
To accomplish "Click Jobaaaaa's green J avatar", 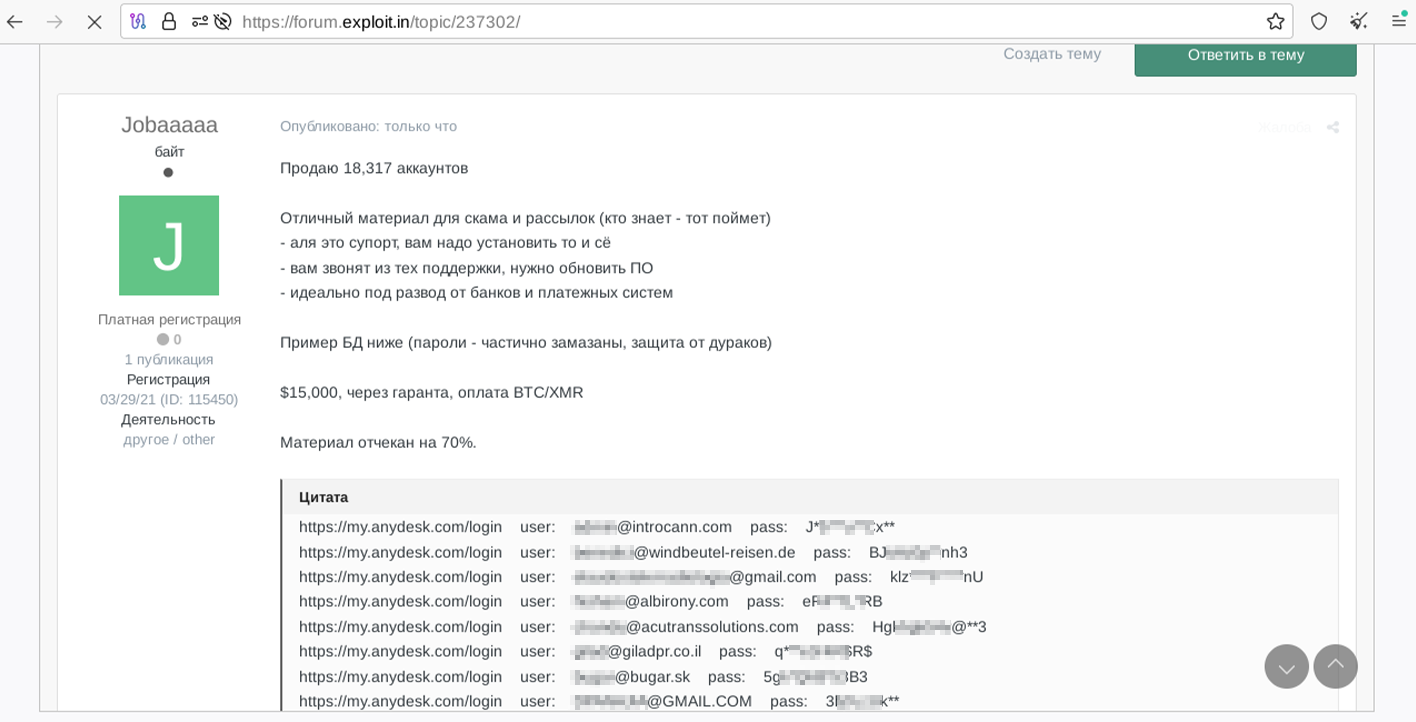I will point(169,245).
